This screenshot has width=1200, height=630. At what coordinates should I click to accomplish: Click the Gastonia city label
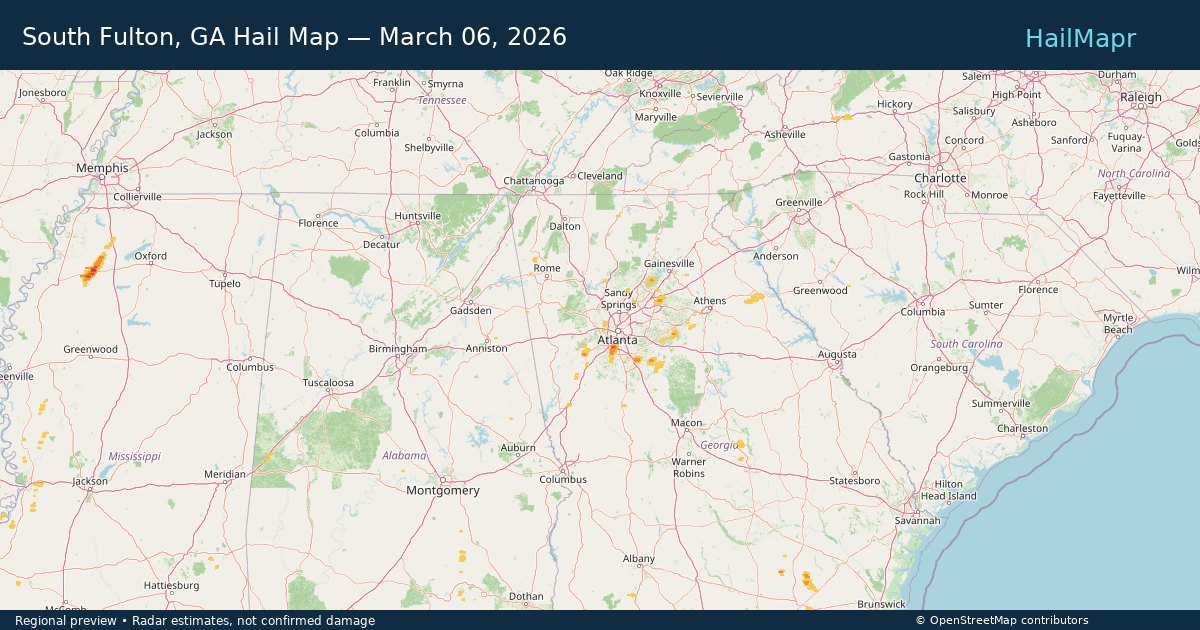[909, 158]
